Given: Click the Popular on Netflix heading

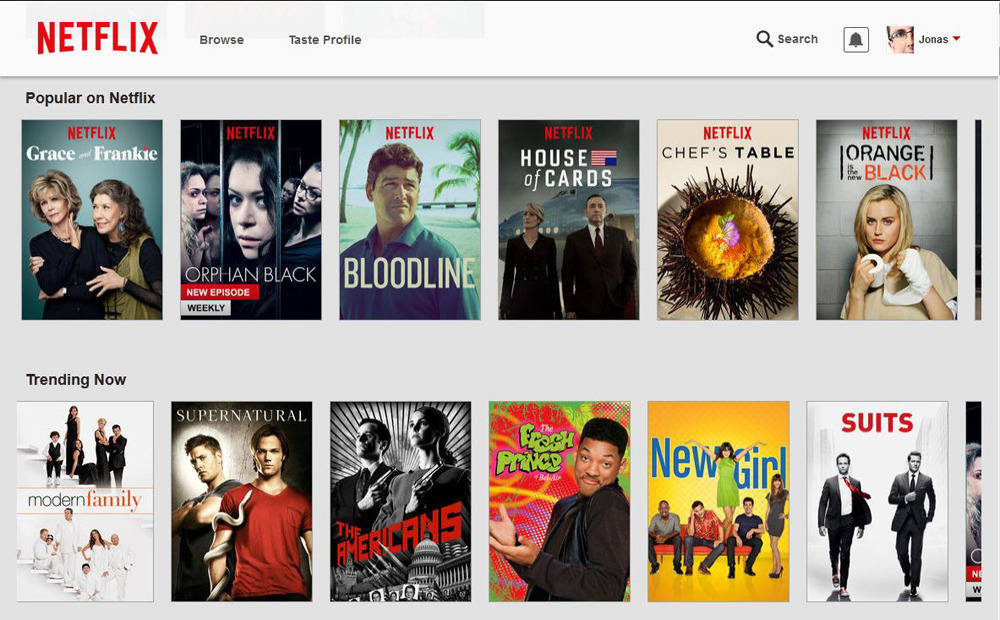Looking at the screenshot, I should click(x=90, y=98).
